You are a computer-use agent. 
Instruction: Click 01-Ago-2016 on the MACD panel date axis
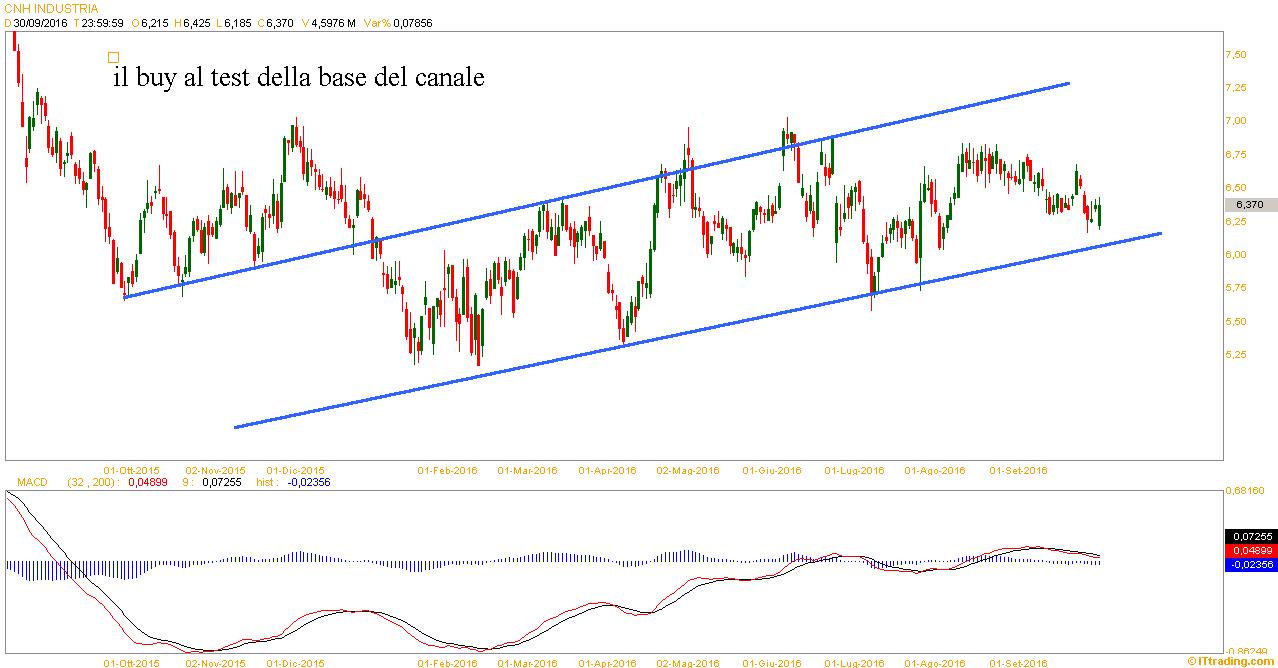pos(935,662)
